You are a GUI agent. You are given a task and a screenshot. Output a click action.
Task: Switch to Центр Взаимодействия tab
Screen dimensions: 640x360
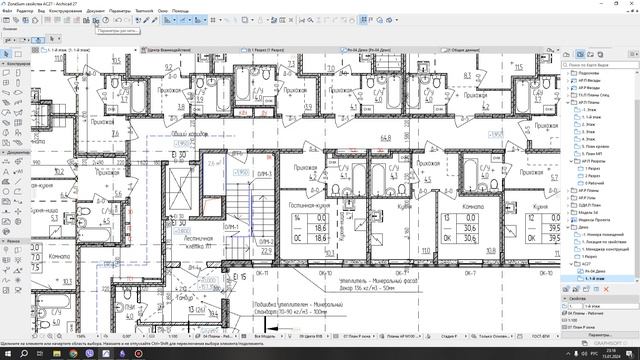pyautogui.click(x=169, y=50)
